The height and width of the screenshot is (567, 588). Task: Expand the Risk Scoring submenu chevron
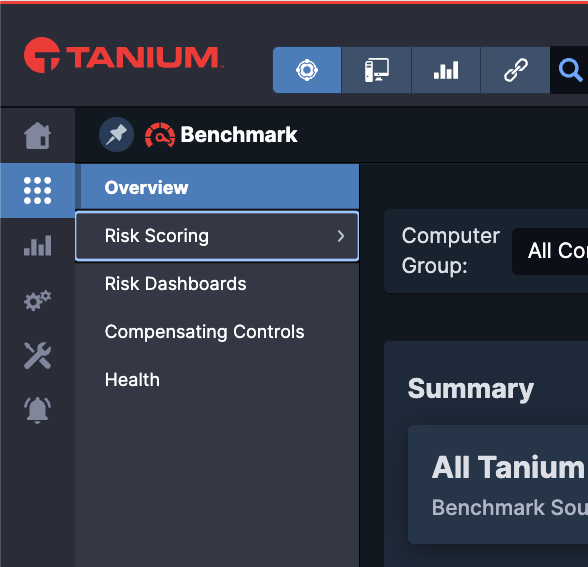coord(340,236)
